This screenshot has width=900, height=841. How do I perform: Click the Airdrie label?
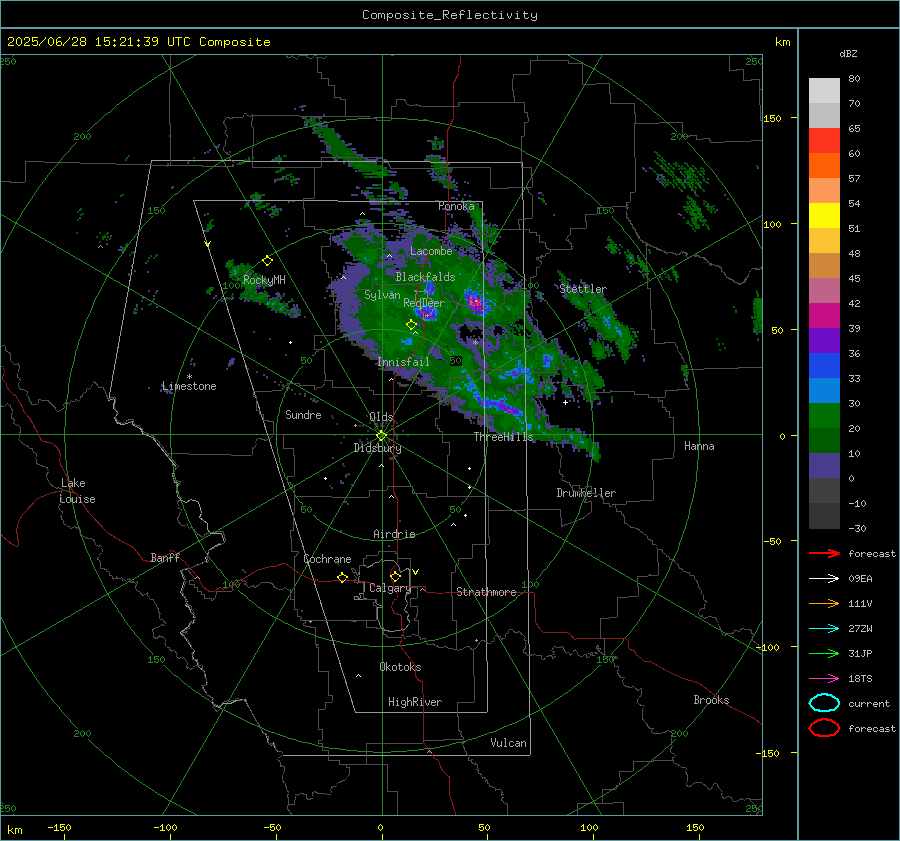[x=394, y=534]
